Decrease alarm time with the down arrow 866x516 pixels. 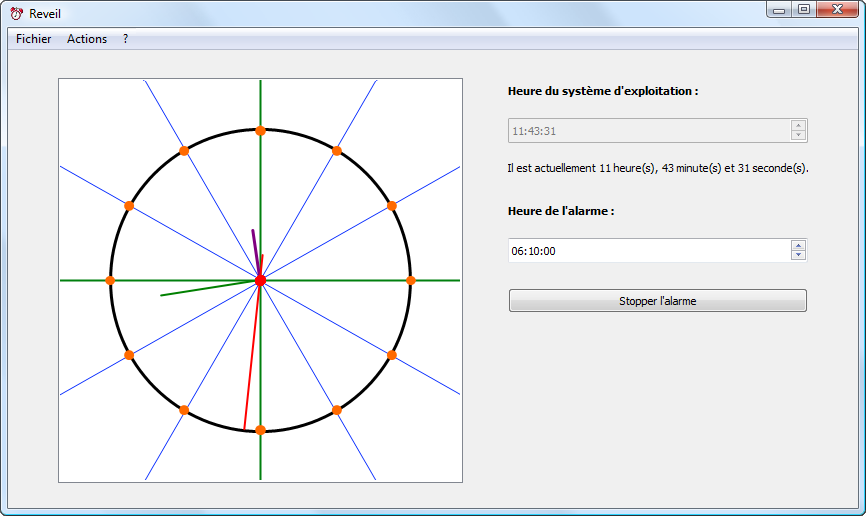pos(798,255)
